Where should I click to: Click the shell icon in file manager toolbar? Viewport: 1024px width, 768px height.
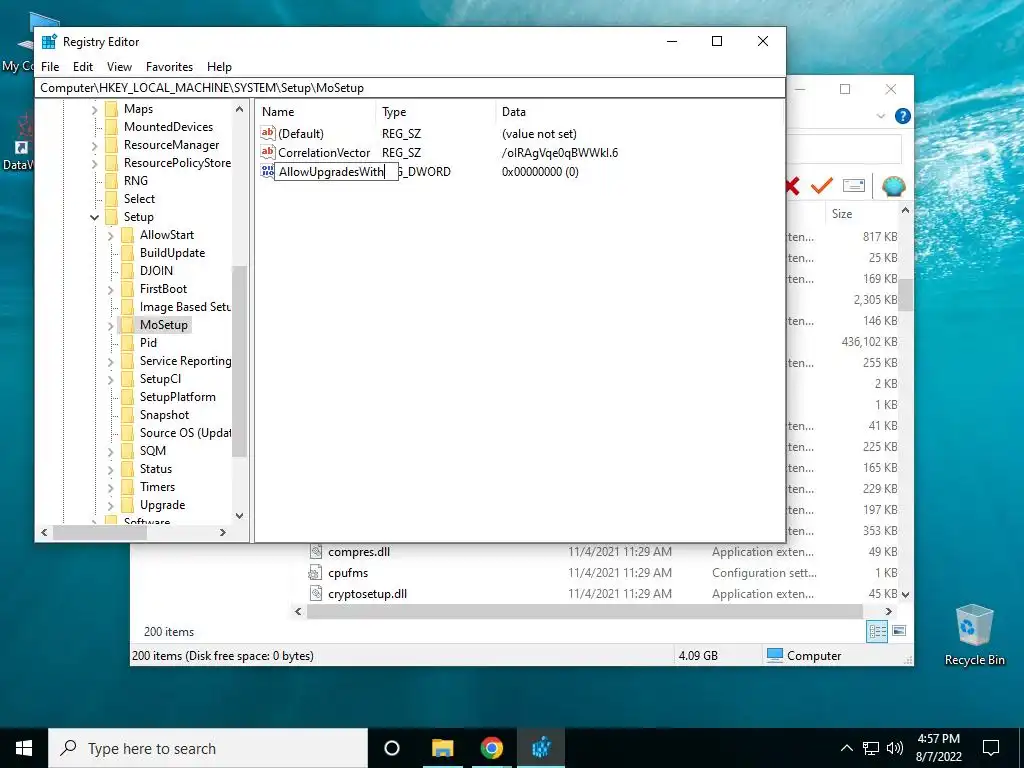tap(893, 186)
